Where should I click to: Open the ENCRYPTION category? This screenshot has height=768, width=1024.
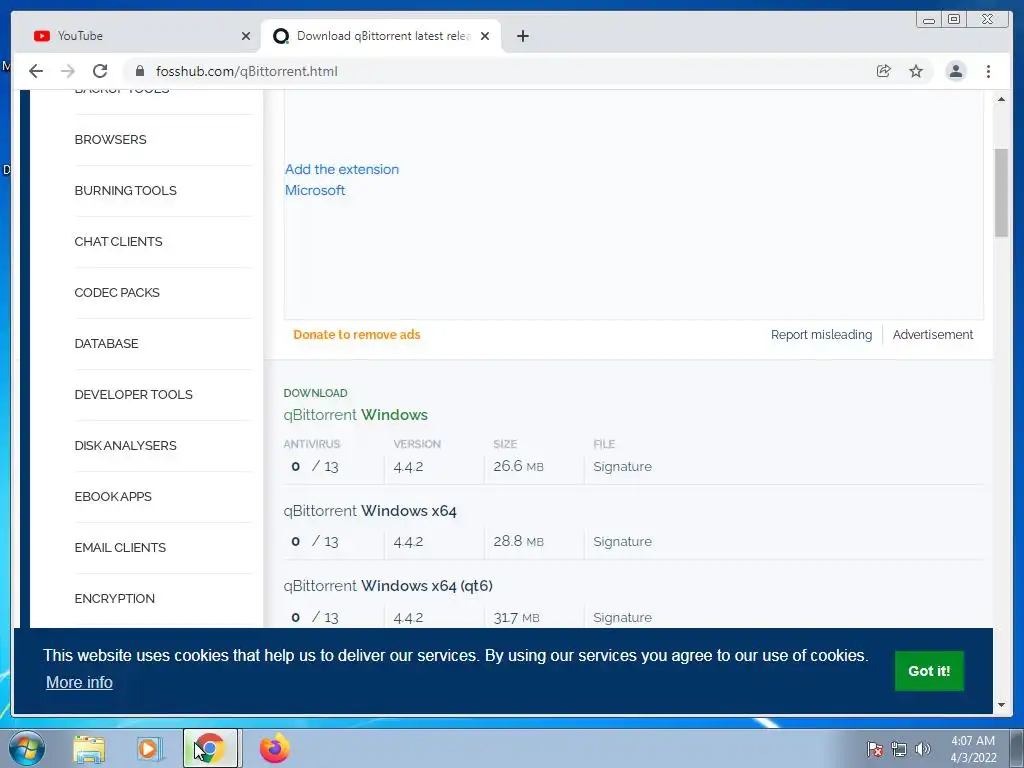click(x=114, y=598)
